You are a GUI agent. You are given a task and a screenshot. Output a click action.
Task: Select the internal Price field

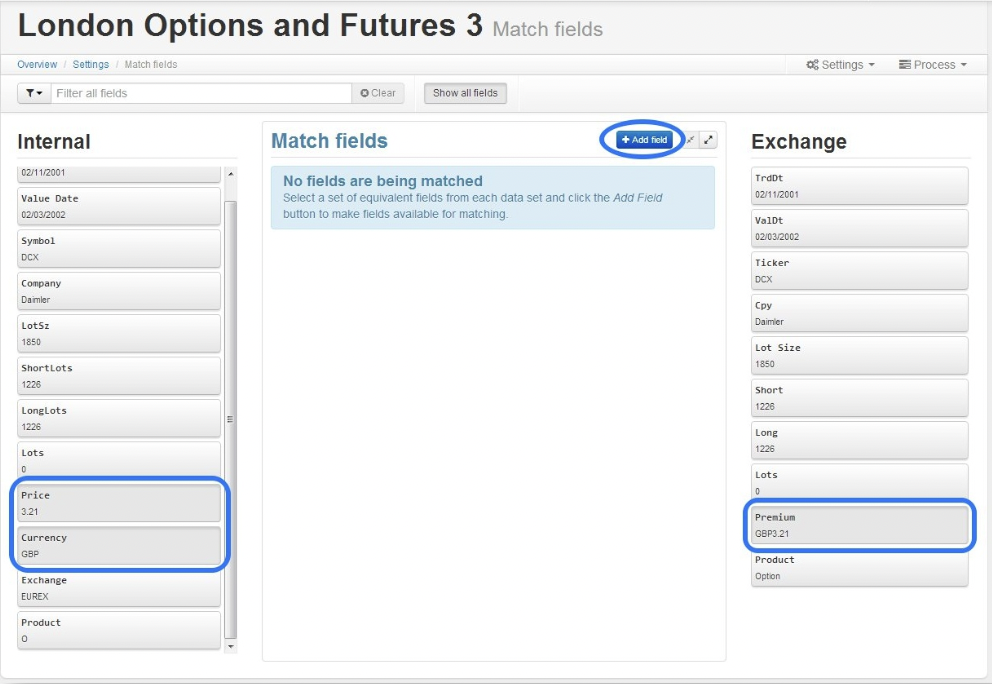click(119, 503)
